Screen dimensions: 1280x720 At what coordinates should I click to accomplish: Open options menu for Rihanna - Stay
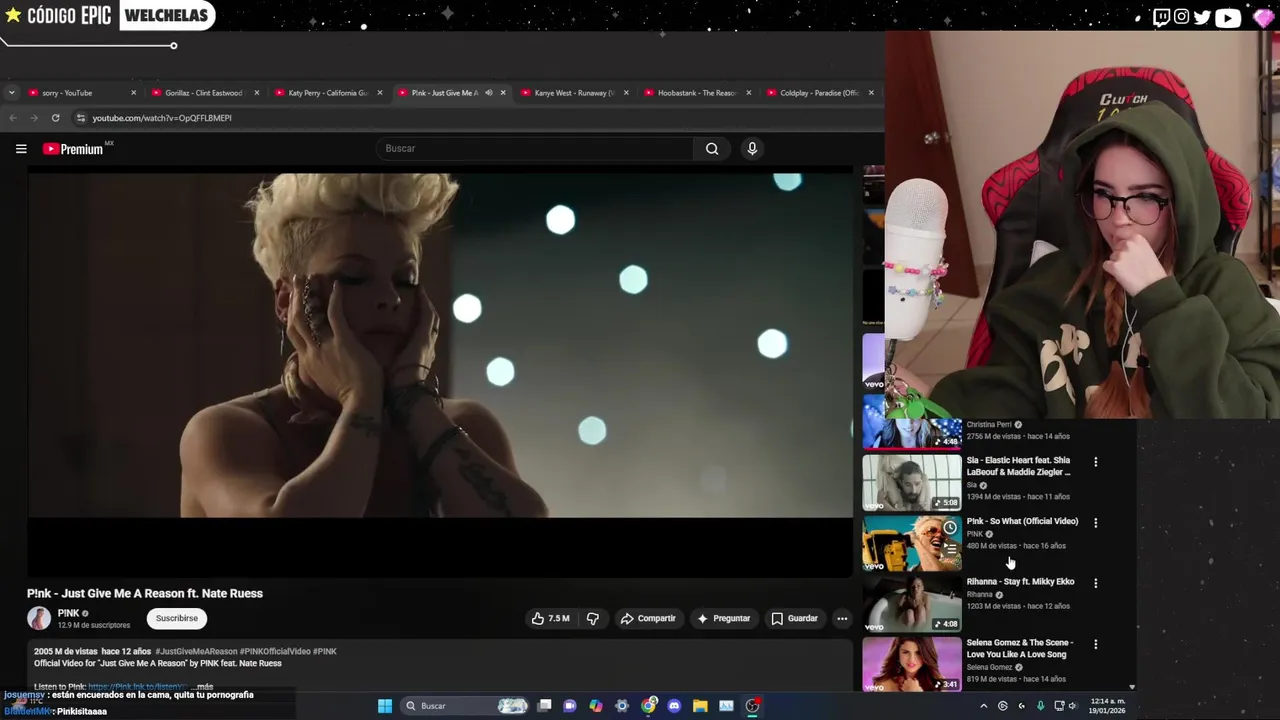click(1095, 583)
